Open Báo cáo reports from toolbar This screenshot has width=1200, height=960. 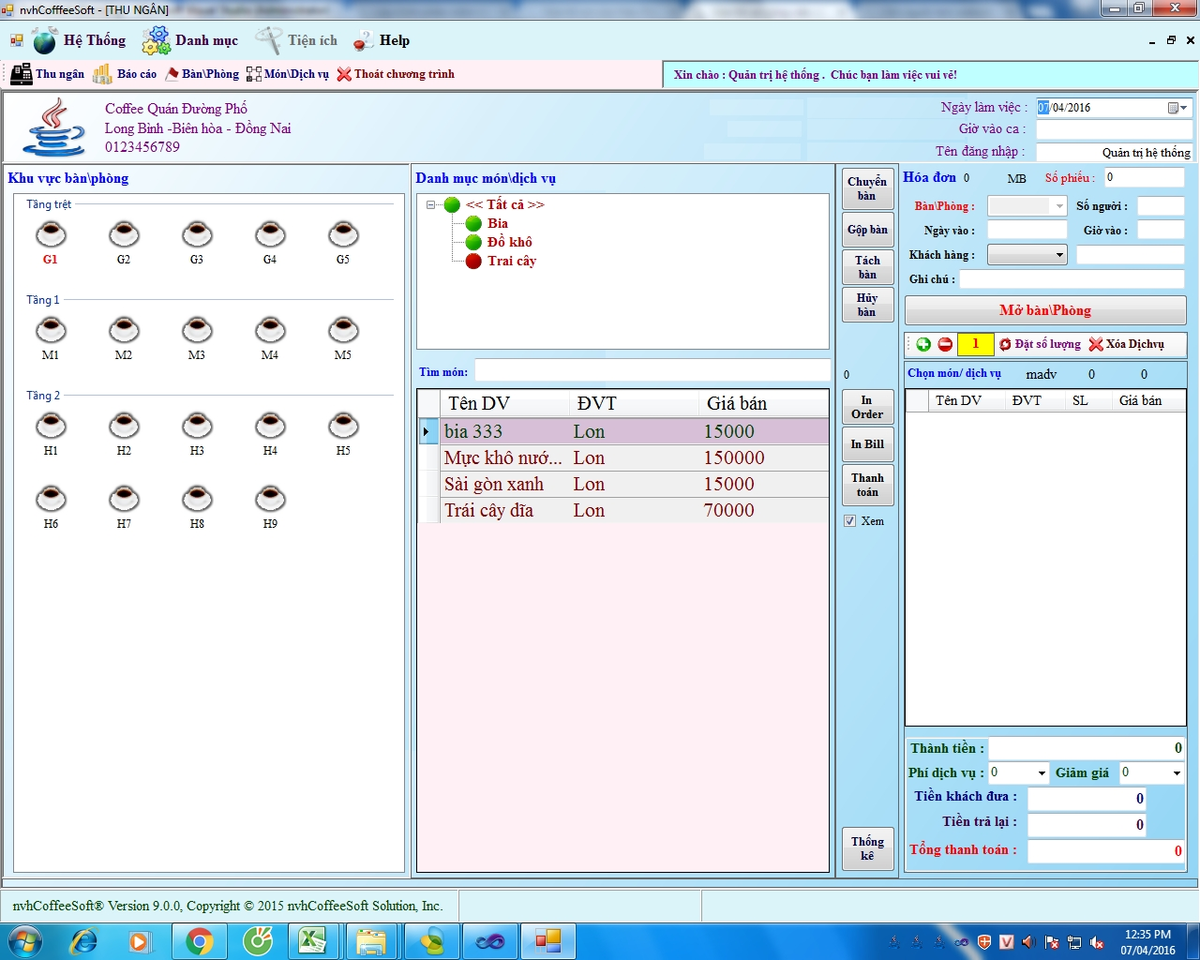(125, 74)
